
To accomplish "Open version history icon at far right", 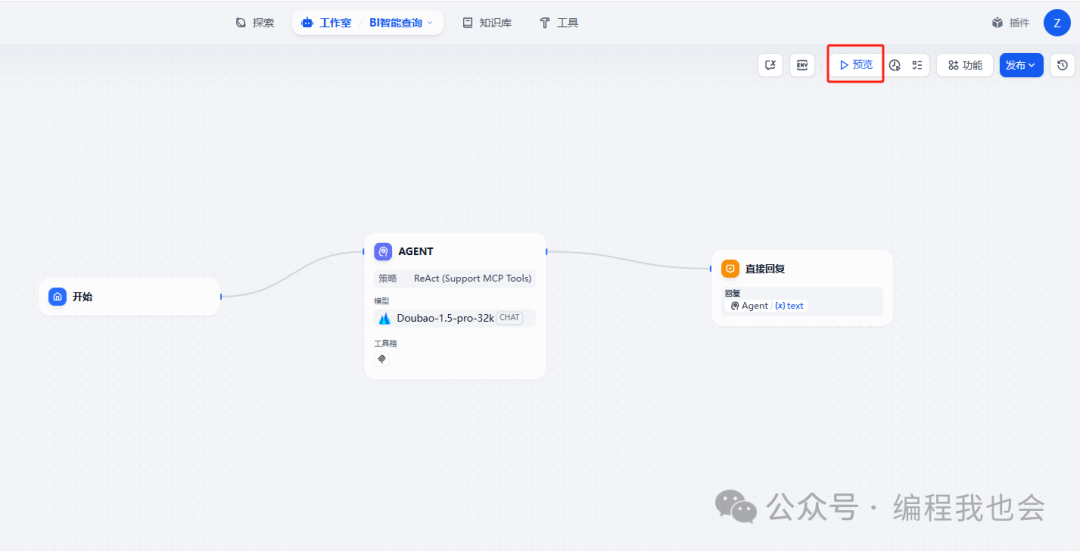I will point(1062,65).
